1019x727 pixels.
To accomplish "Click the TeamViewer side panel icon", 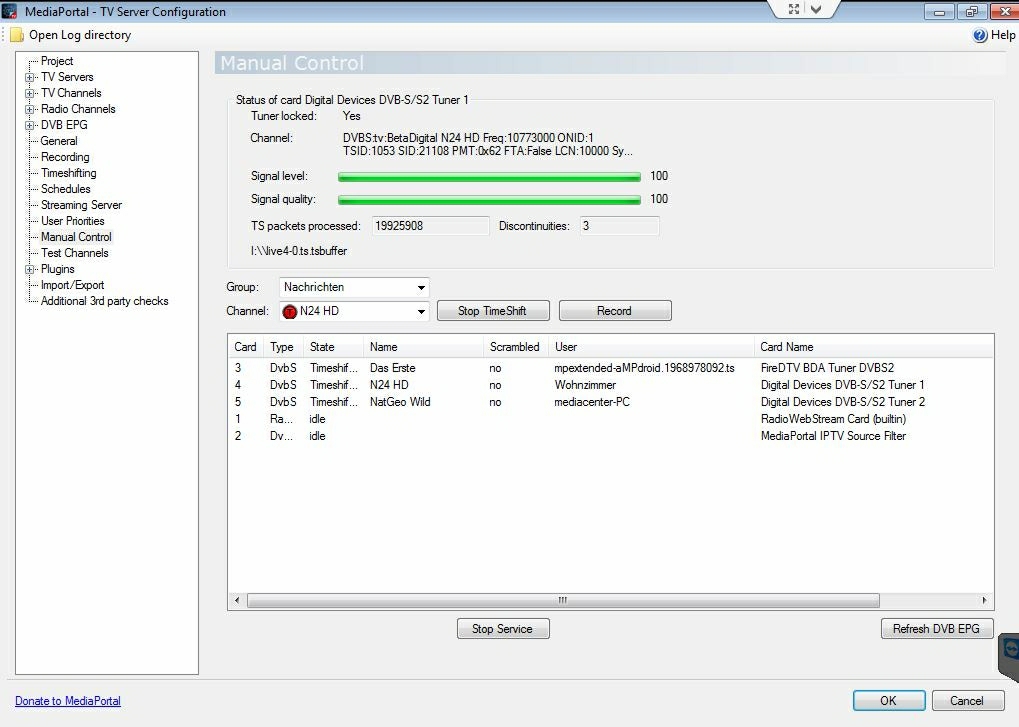I will [1010, 652].
